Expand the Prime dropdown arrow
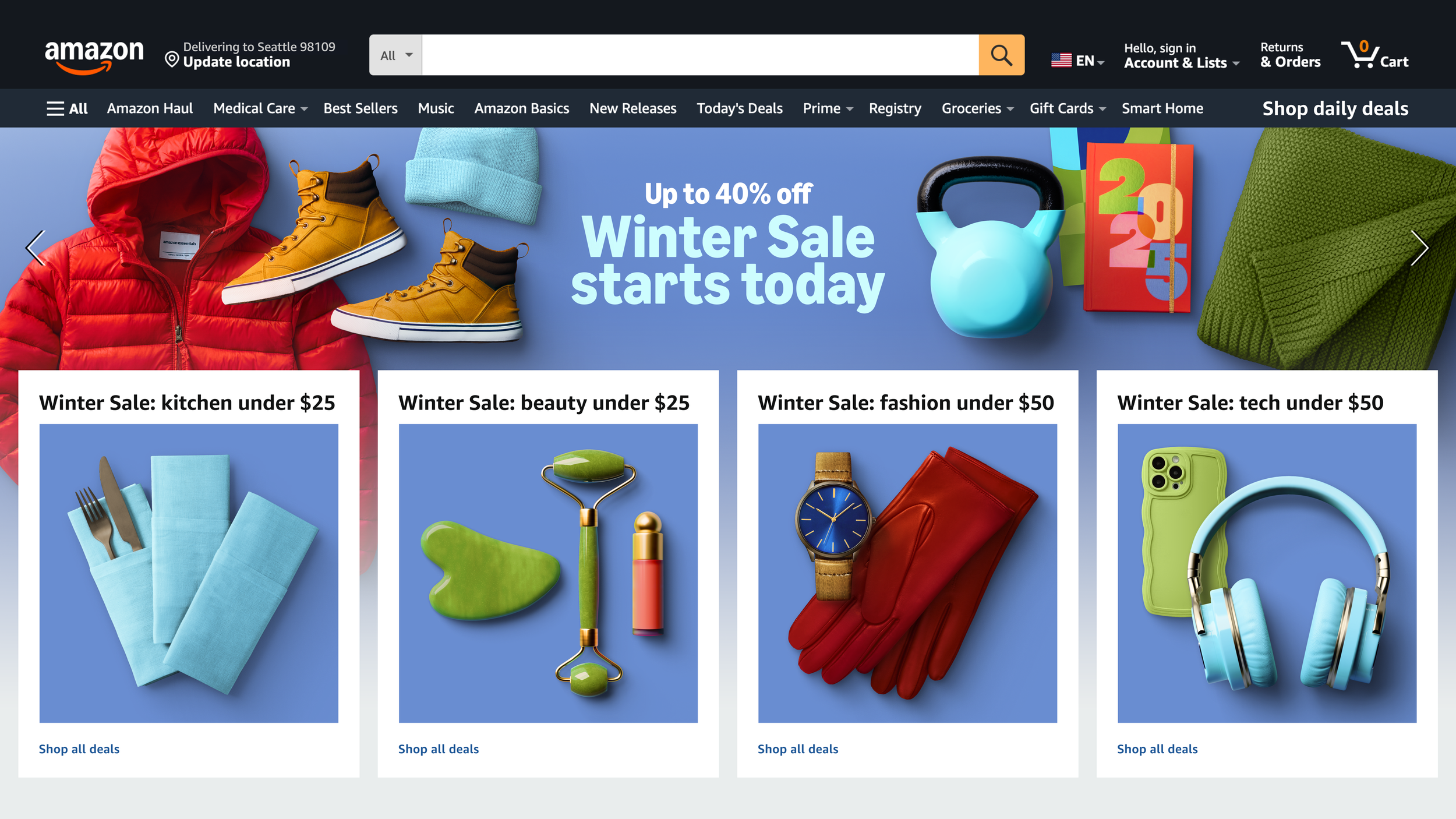1456x819 pixels. coord(850,109)
